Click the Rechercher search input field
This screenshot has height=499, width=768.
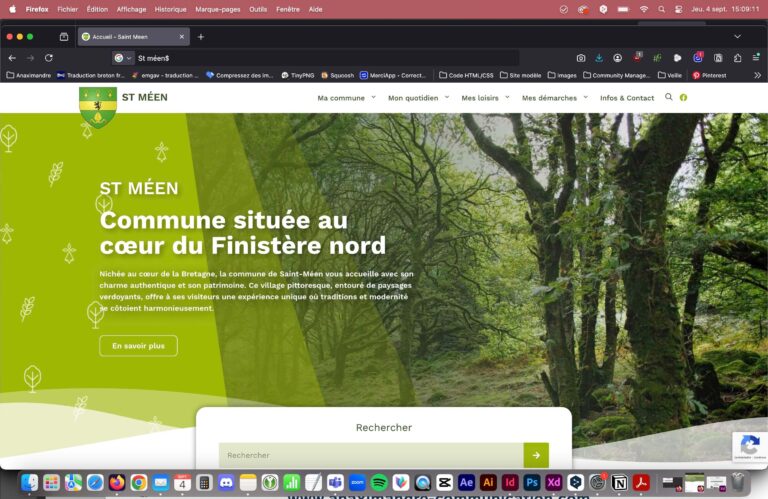tap(371, 455)
